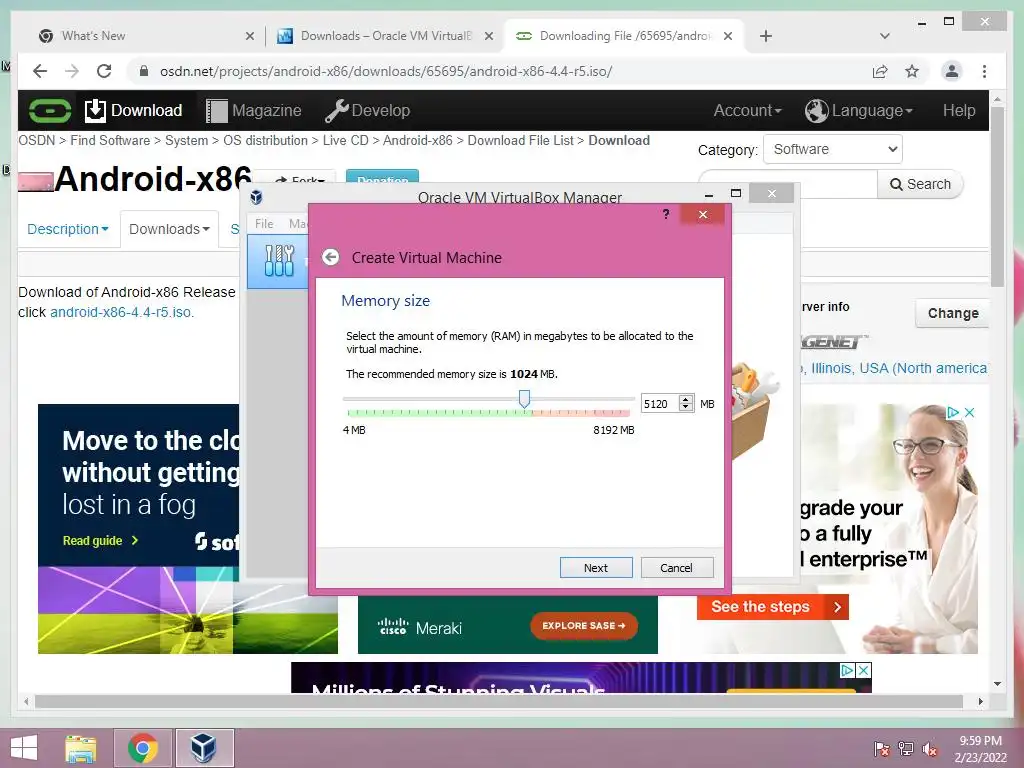Click Help in OSDN navbar
The width and height of the screenshot is (1024, 768).
pyautogui.click(x=959, y=110)
